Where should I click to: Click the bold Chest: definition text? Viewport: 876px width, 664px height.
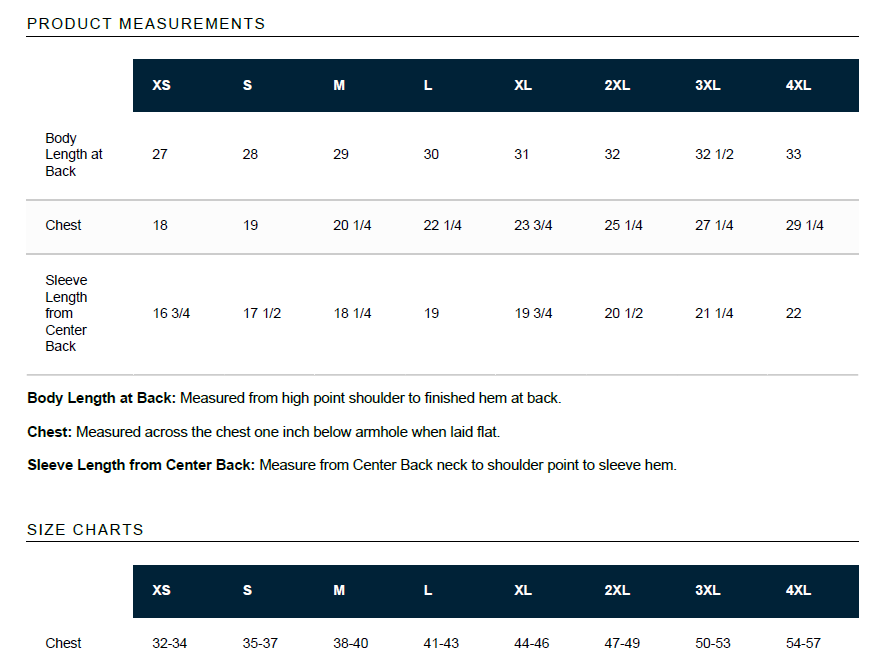coord(50,432)
